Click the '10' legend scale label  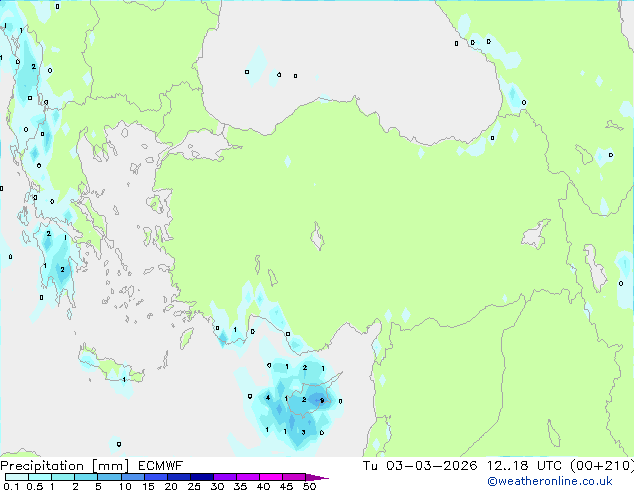click(x=125, y=486)
